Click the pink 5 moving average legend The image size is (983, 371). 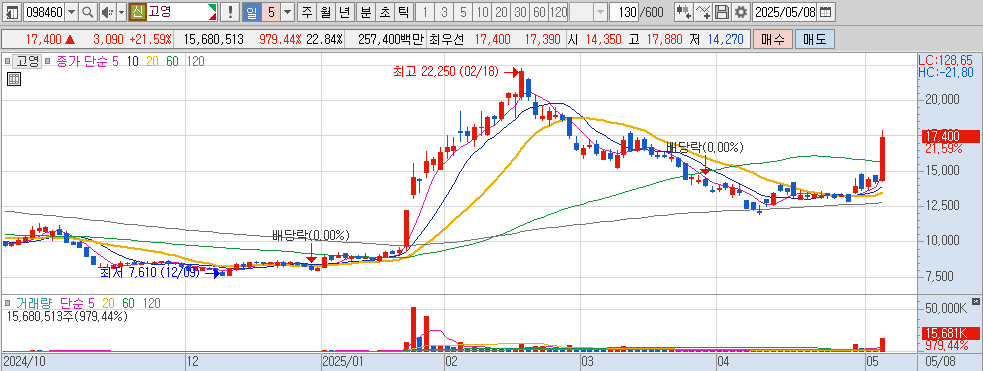[115, 61]
